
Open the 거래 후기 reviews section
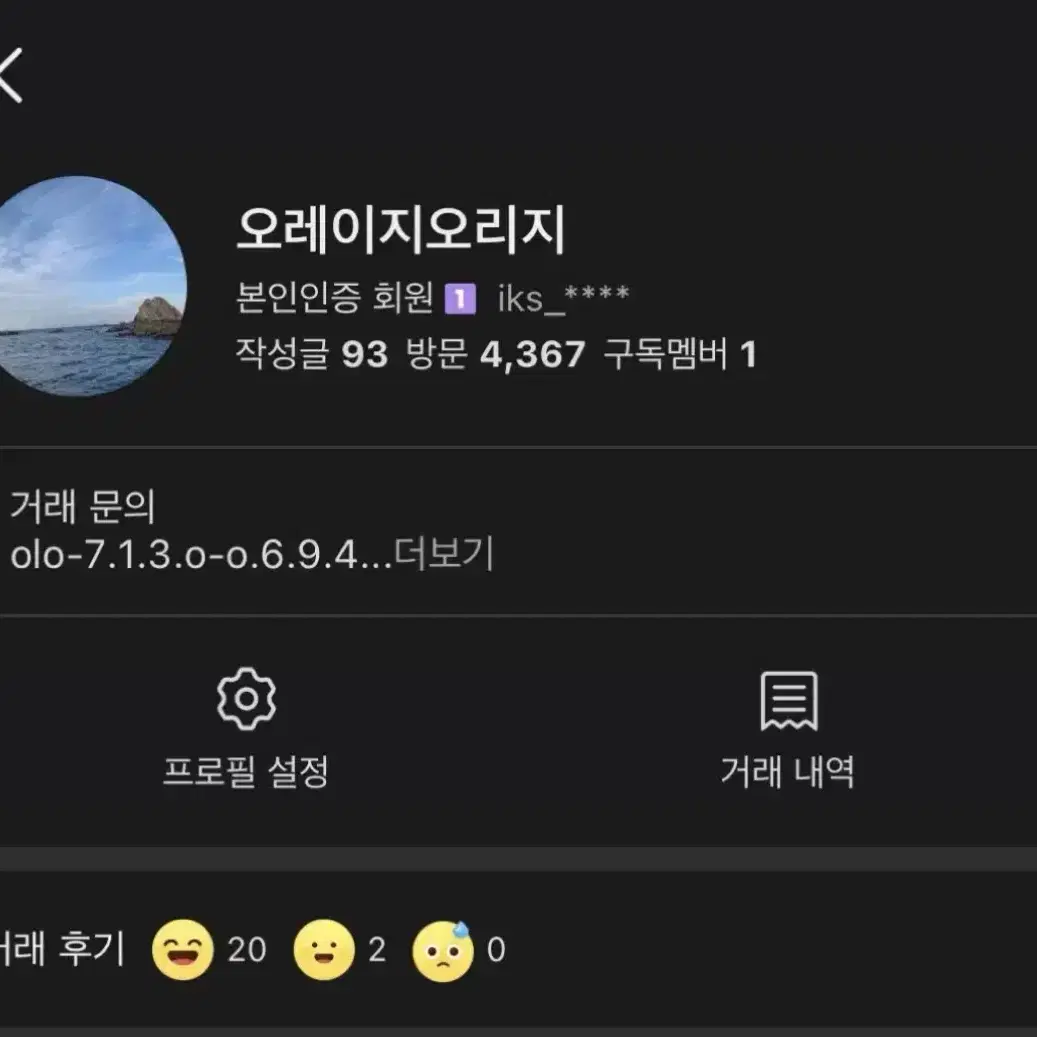(61, 950)
